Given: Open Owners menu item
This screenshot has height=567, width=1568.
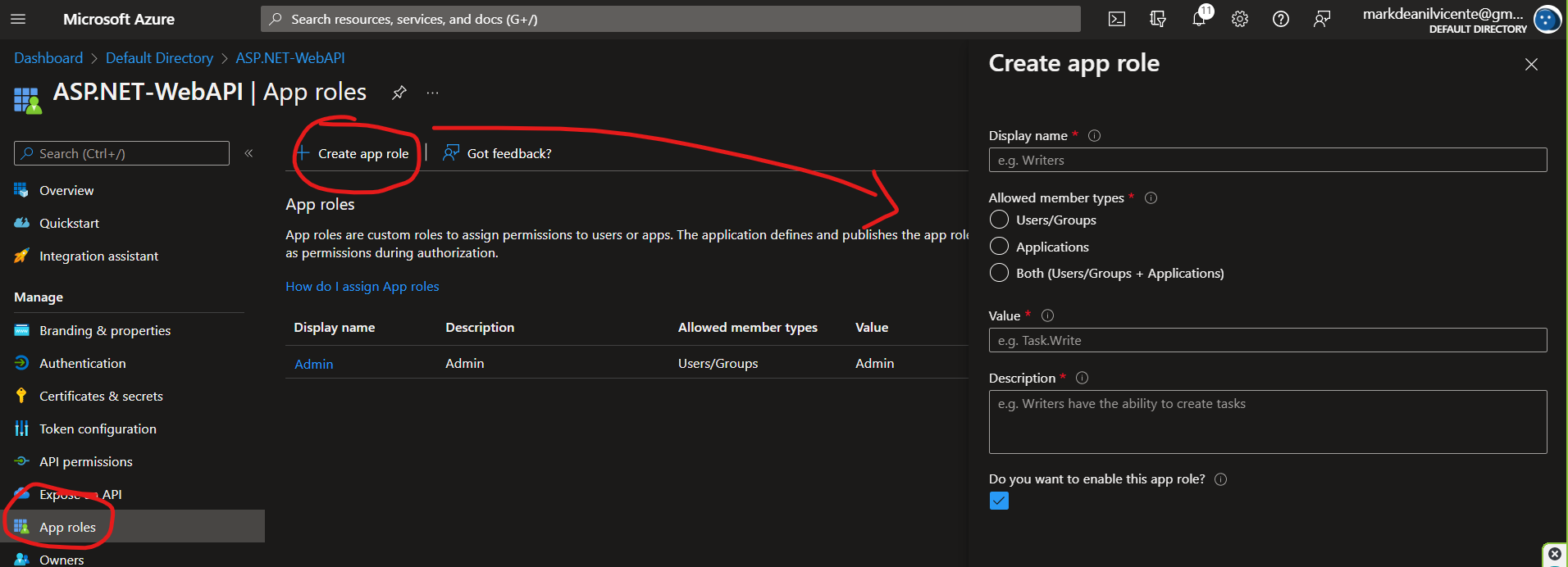Looking at the screenshot, I should (62, 559).
